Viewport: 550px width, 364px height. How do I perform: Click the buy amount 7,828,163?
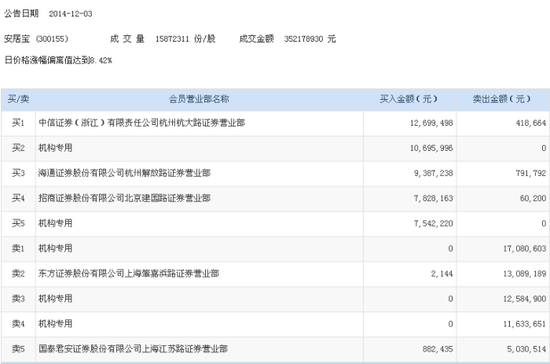(434, 198)
